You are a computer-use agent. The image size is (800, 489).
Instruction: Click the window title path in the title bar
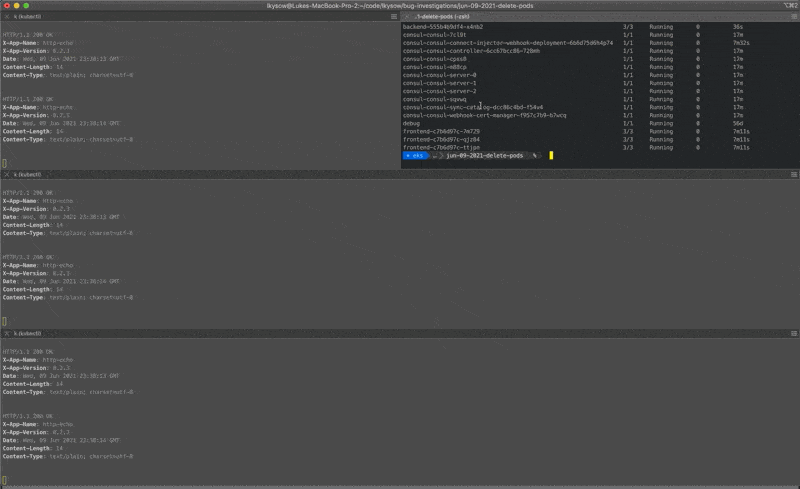[400, 6]
